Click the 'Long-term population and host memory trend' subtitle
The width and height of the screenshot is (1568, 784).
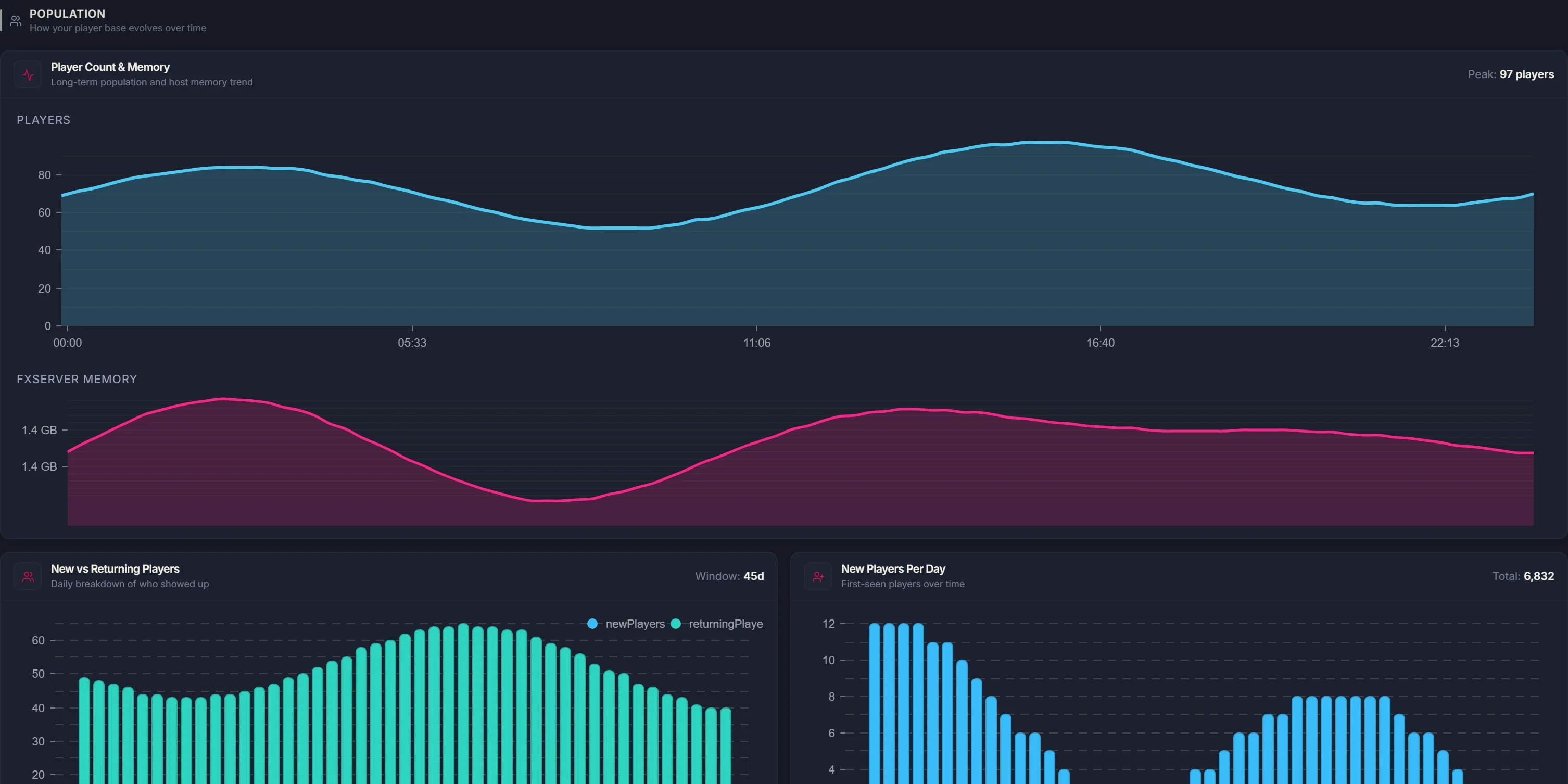(151, 82)
